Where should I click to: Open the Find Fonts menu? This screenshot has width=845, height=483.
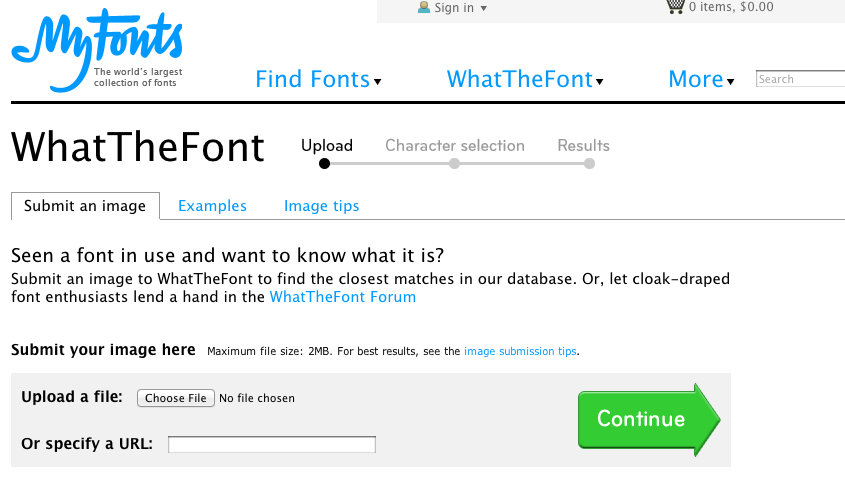[x=318, y=79]
